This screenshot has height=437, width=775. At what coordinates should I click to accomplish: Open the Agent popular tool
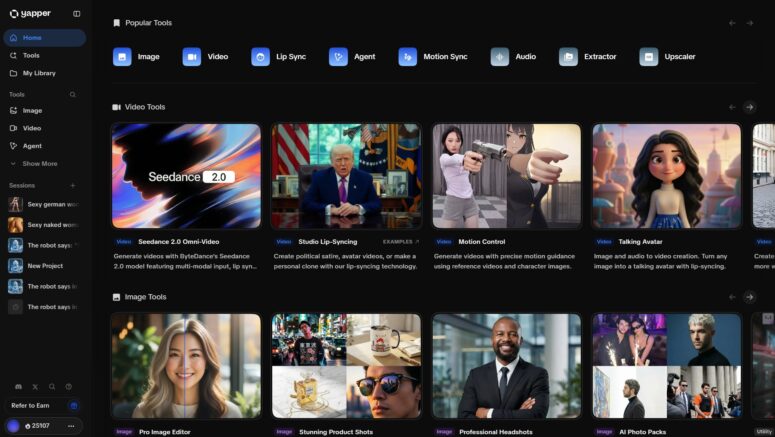[x=352, y=57]
